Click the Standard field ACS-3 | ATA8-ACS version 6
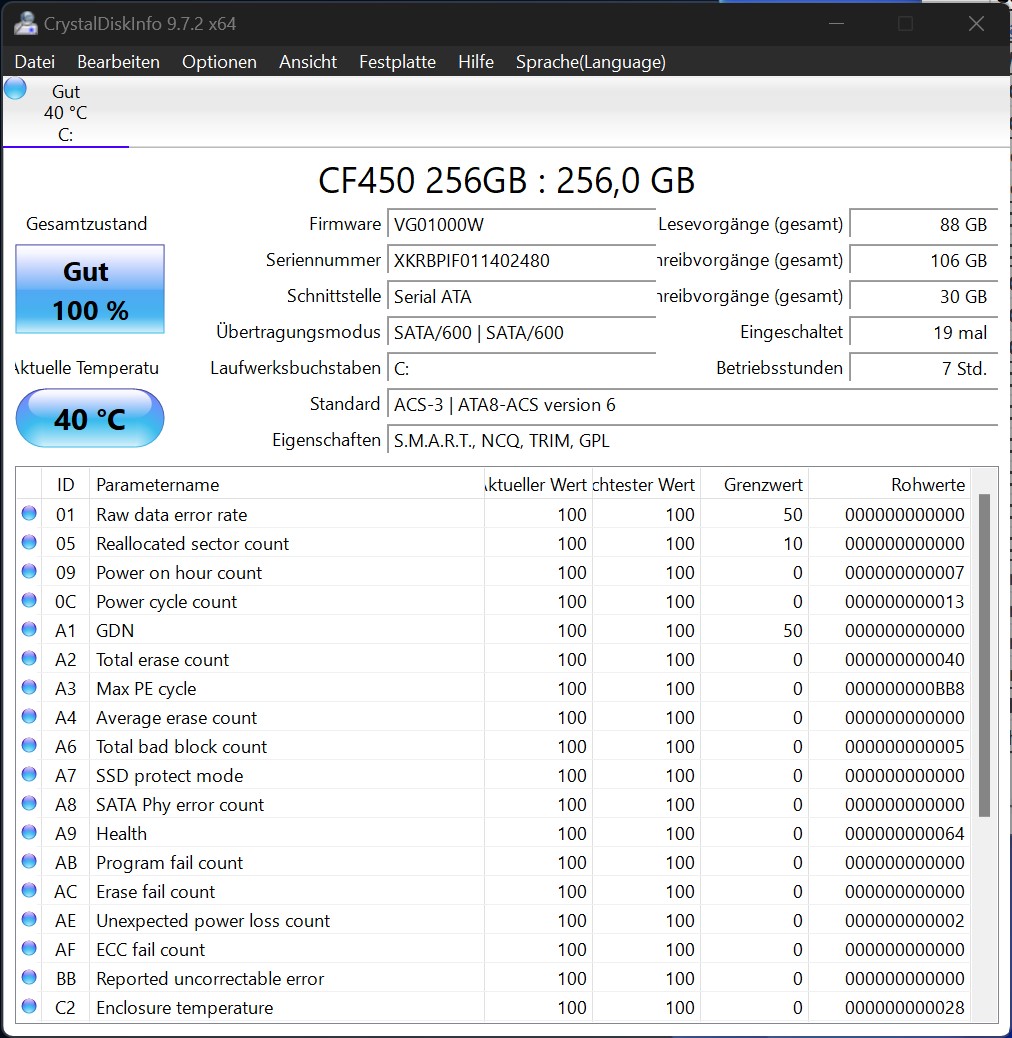The image size is (1012, 1038). coord(692,404)
